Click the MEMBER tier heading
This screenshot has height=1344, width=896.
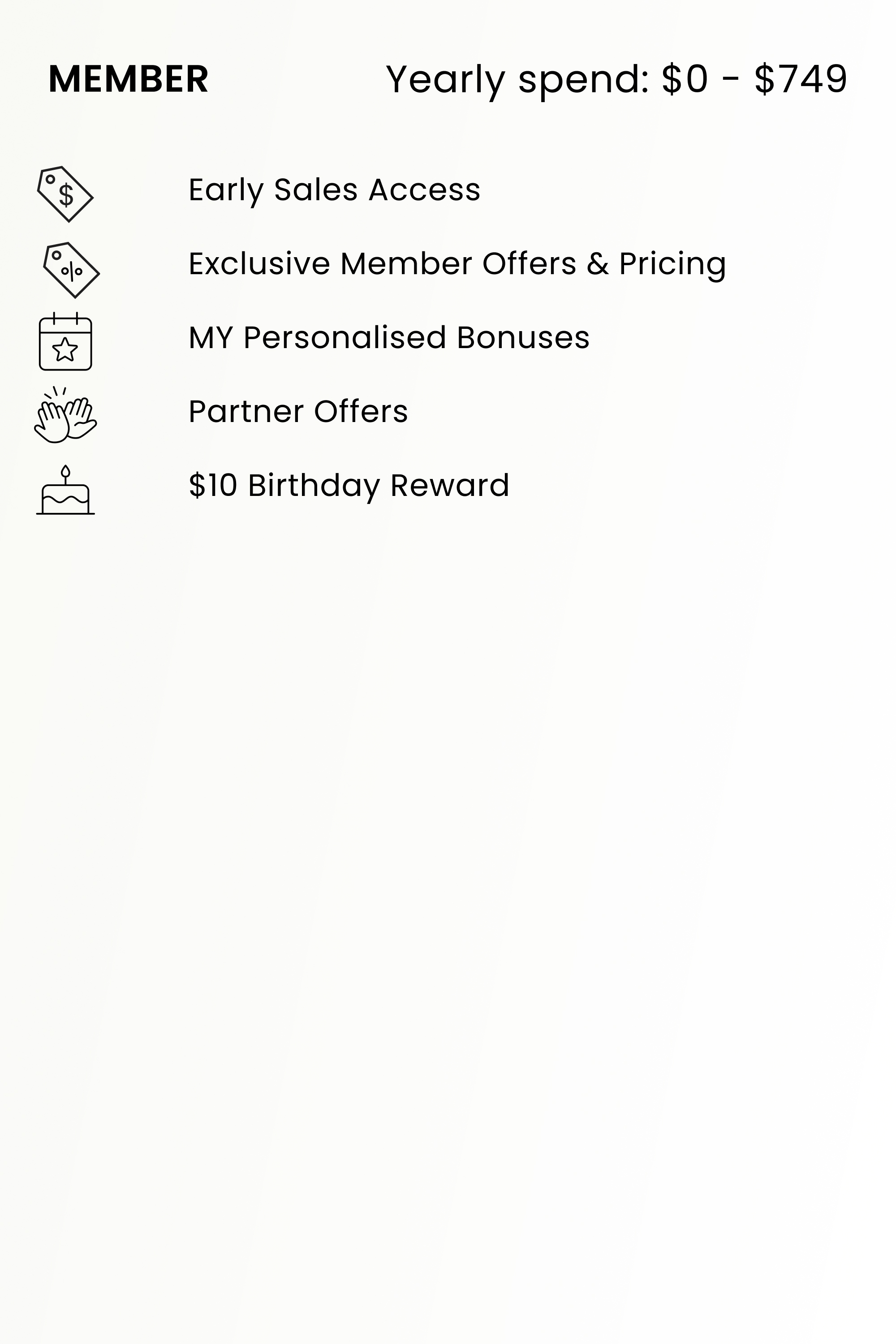coord(128,79)
